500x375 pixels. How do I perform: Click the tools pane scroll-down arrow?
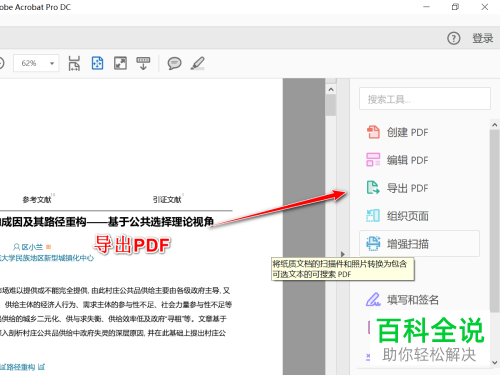point(494,362)
